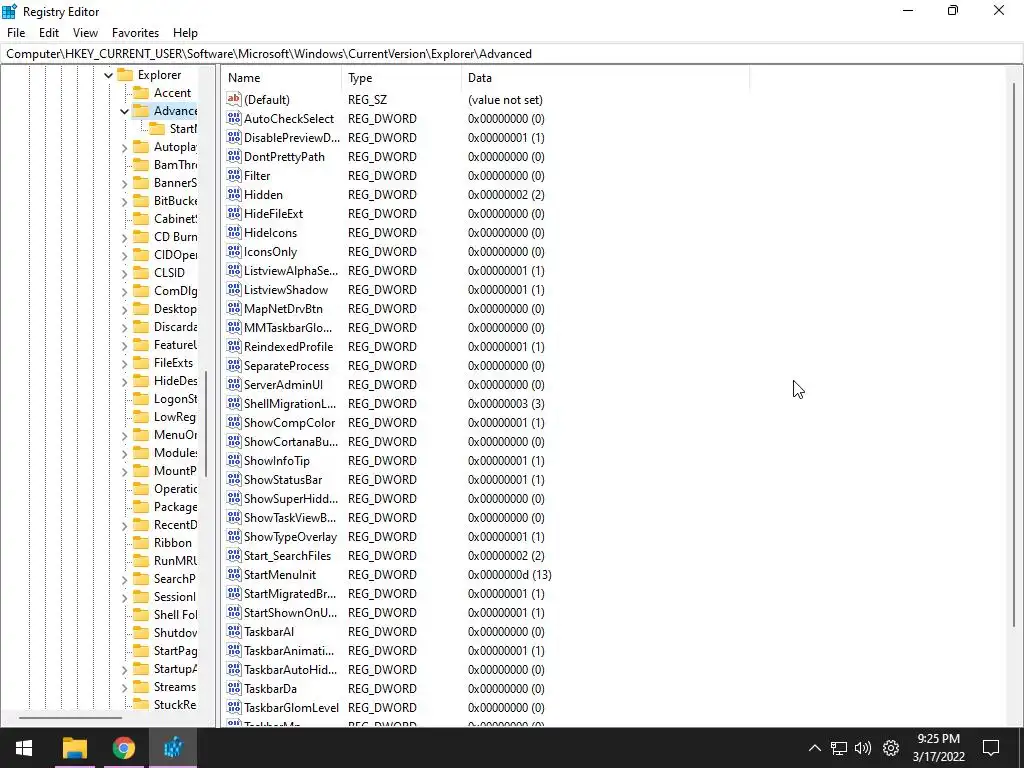Viewport: 1024px width, 768px height.
Task: Click the Hidden DWORD icon
Action: (234, 194)
